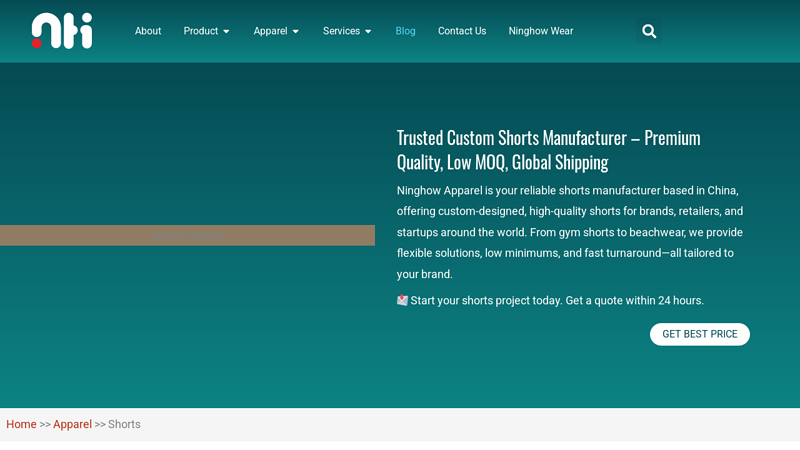The image size is (800, 450).
Task: Open the Services dropdown caret
Action: (x=368, y=32)
